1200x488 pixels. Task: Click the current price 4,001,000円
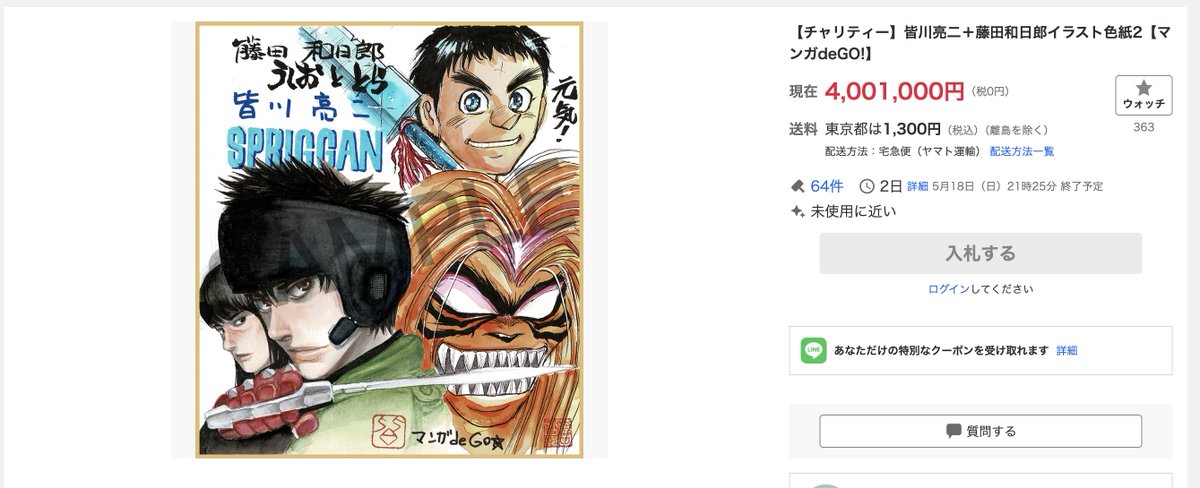tap(895, 92)
